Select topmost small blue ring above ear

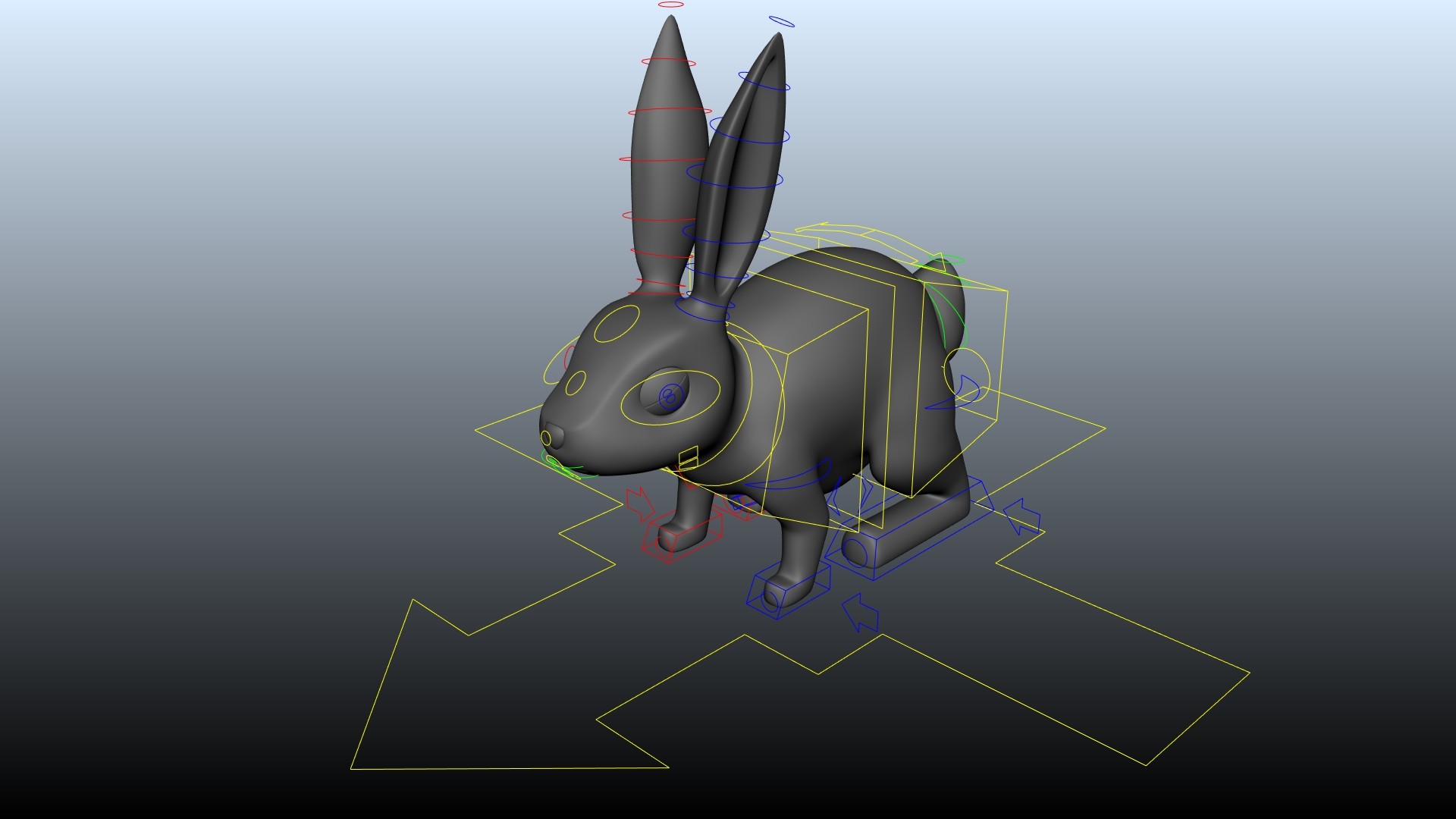coord(781,21)
